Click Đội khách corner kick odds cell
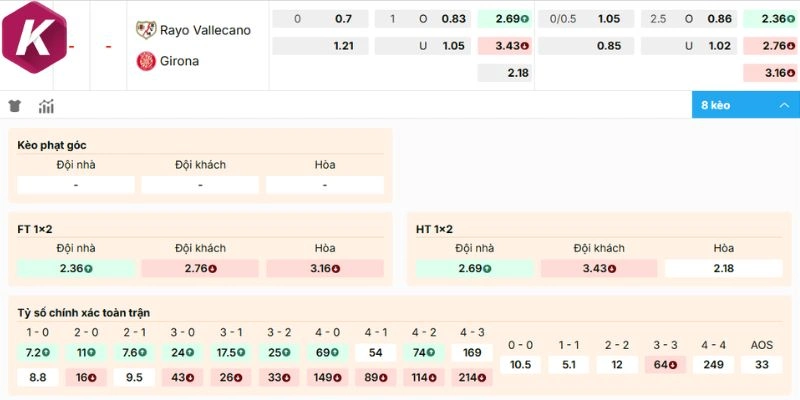The width and height of the screenshot is (800, 400). click(x=200, y=185)
